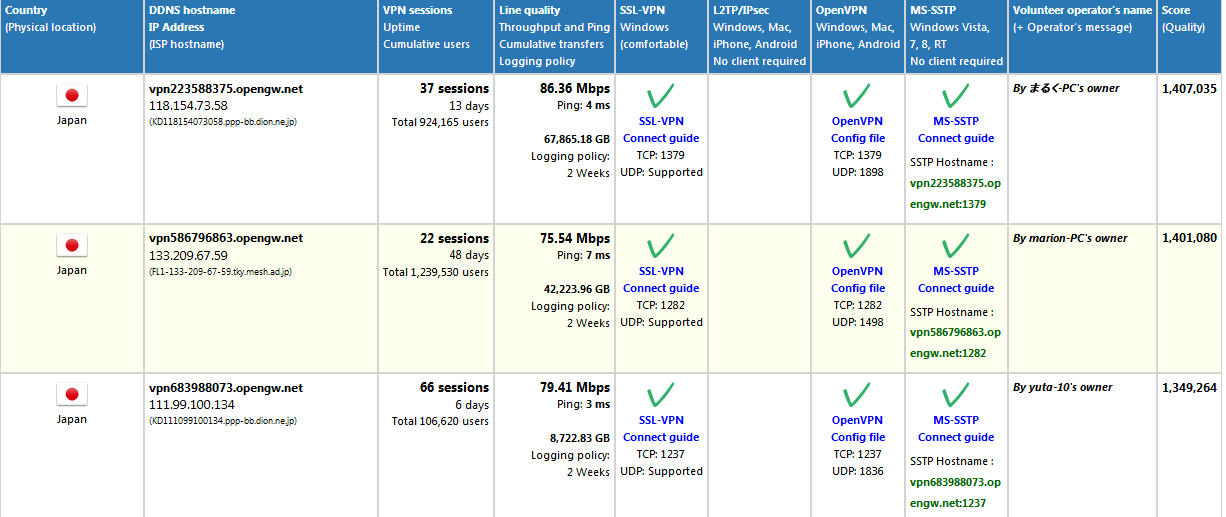Screen dimensions: 1226x517
Task: Click the Japan flag for vpn223588375 row
Action: pos(71,96)
